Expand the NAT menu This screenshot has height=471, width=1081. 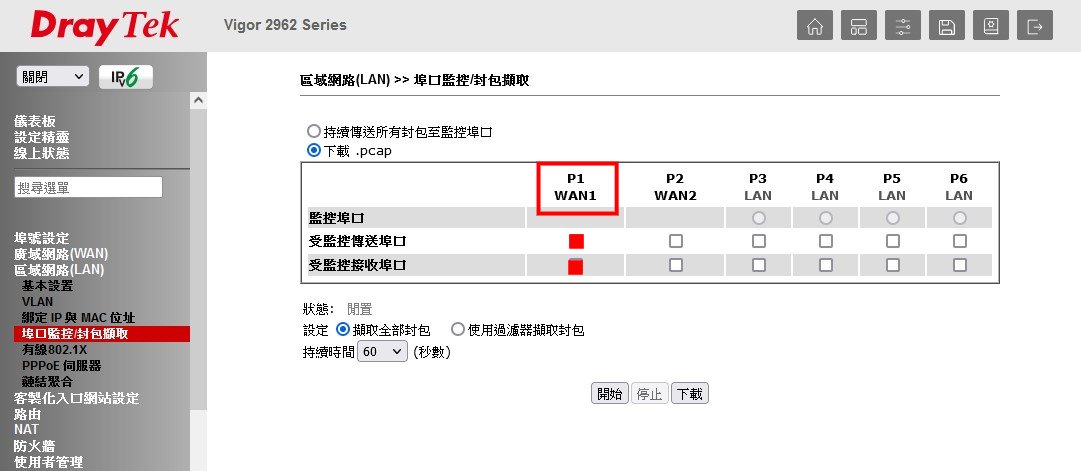(26, 430)
